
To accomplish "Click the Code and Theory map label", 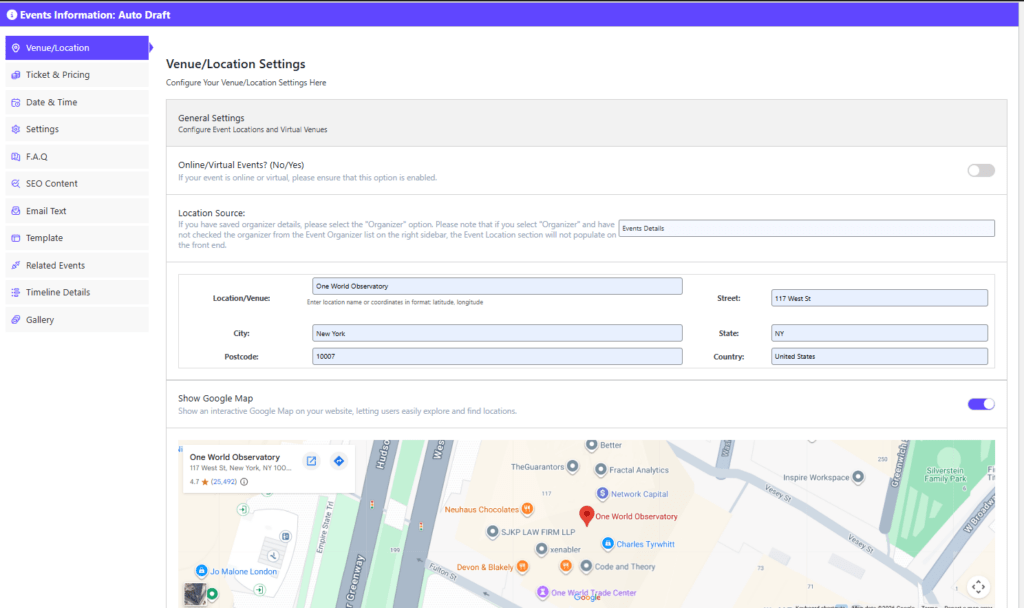I will (x=624, y=566).
